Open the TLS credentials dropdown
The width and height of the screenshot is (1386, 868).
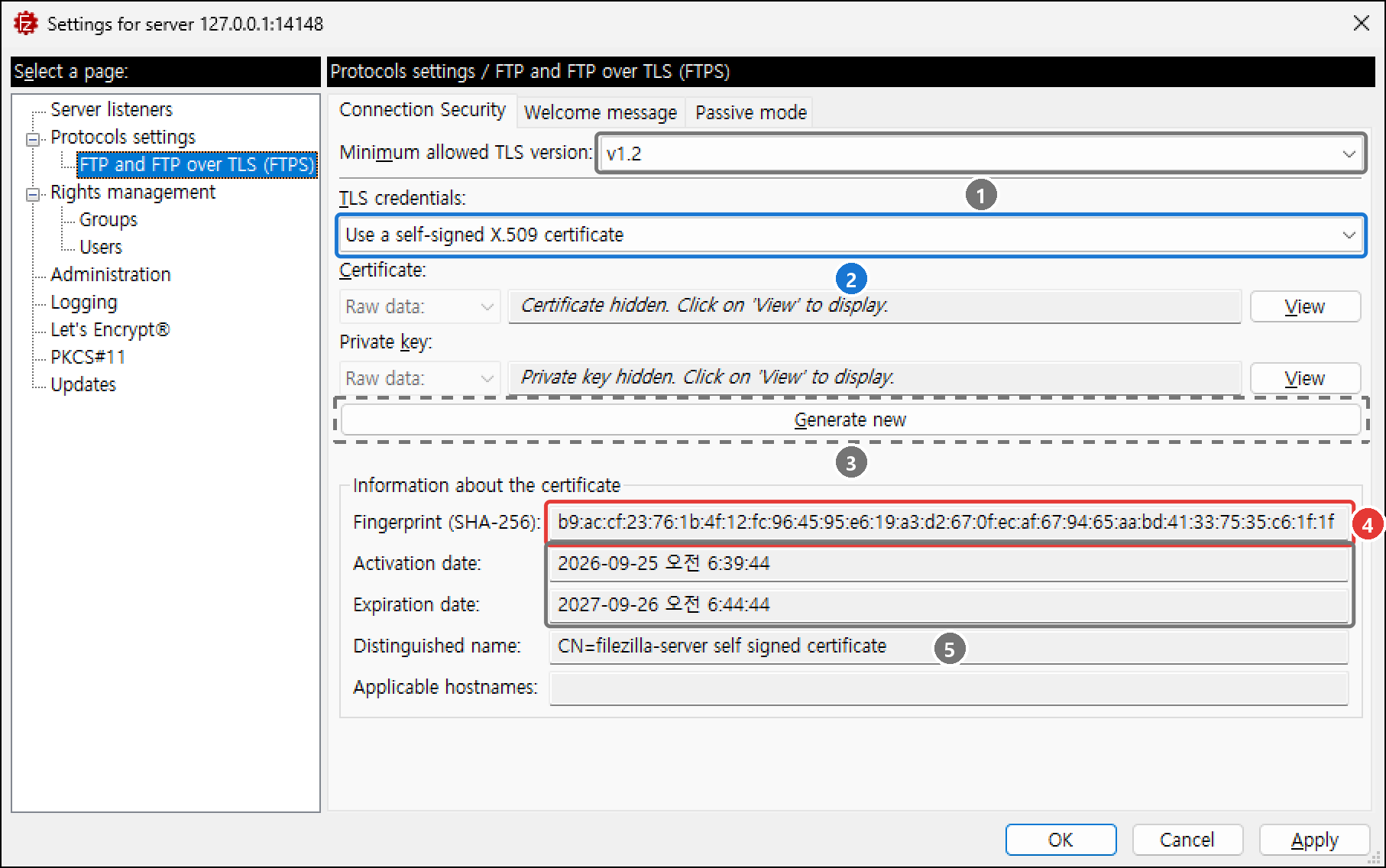pos(851,235)
